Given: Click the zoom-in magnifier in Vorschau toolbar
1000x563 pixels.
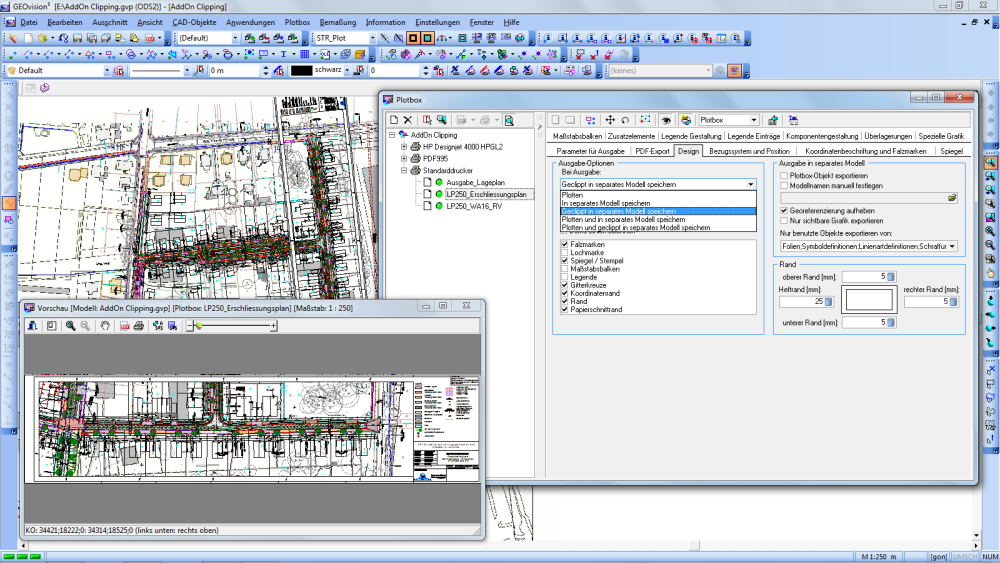Looking at the screenshot, I should click(x=71, y=326).
